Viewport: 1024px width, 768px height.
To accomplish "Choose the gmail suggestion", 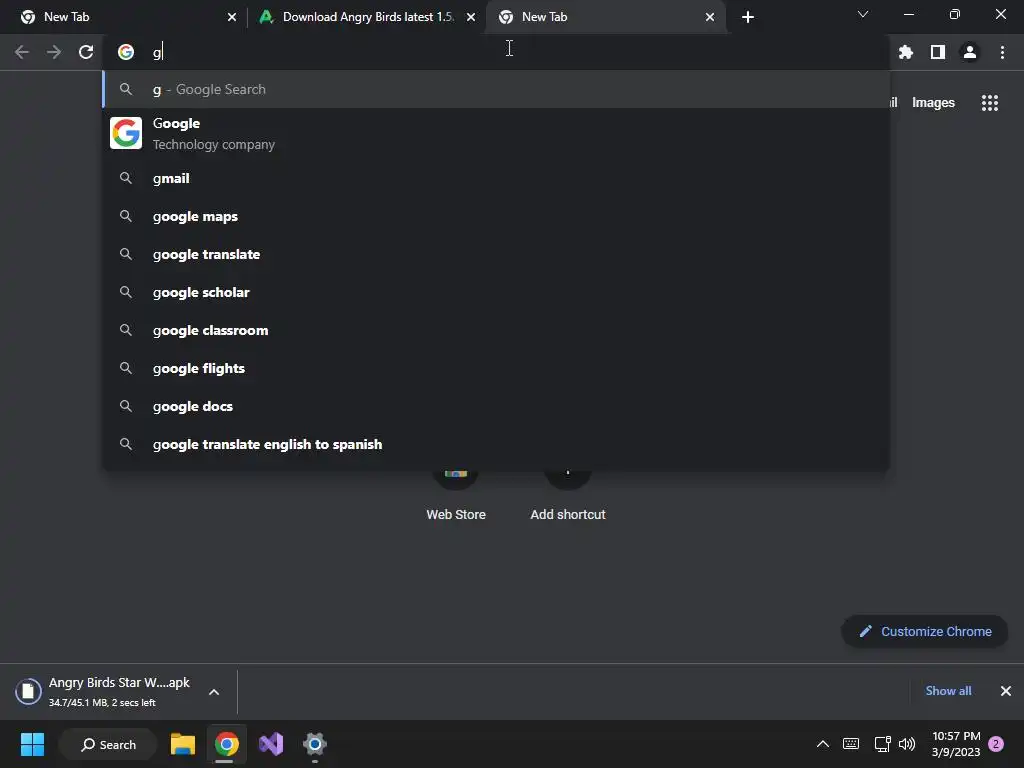I will coord(496,178).
